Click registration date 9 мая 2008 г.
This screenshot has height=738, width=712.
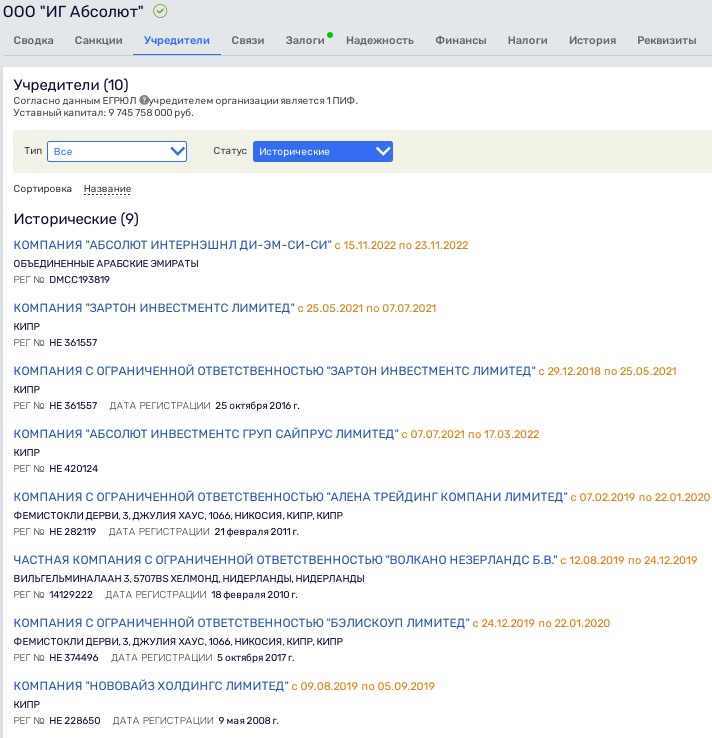(x=248, y=721)
